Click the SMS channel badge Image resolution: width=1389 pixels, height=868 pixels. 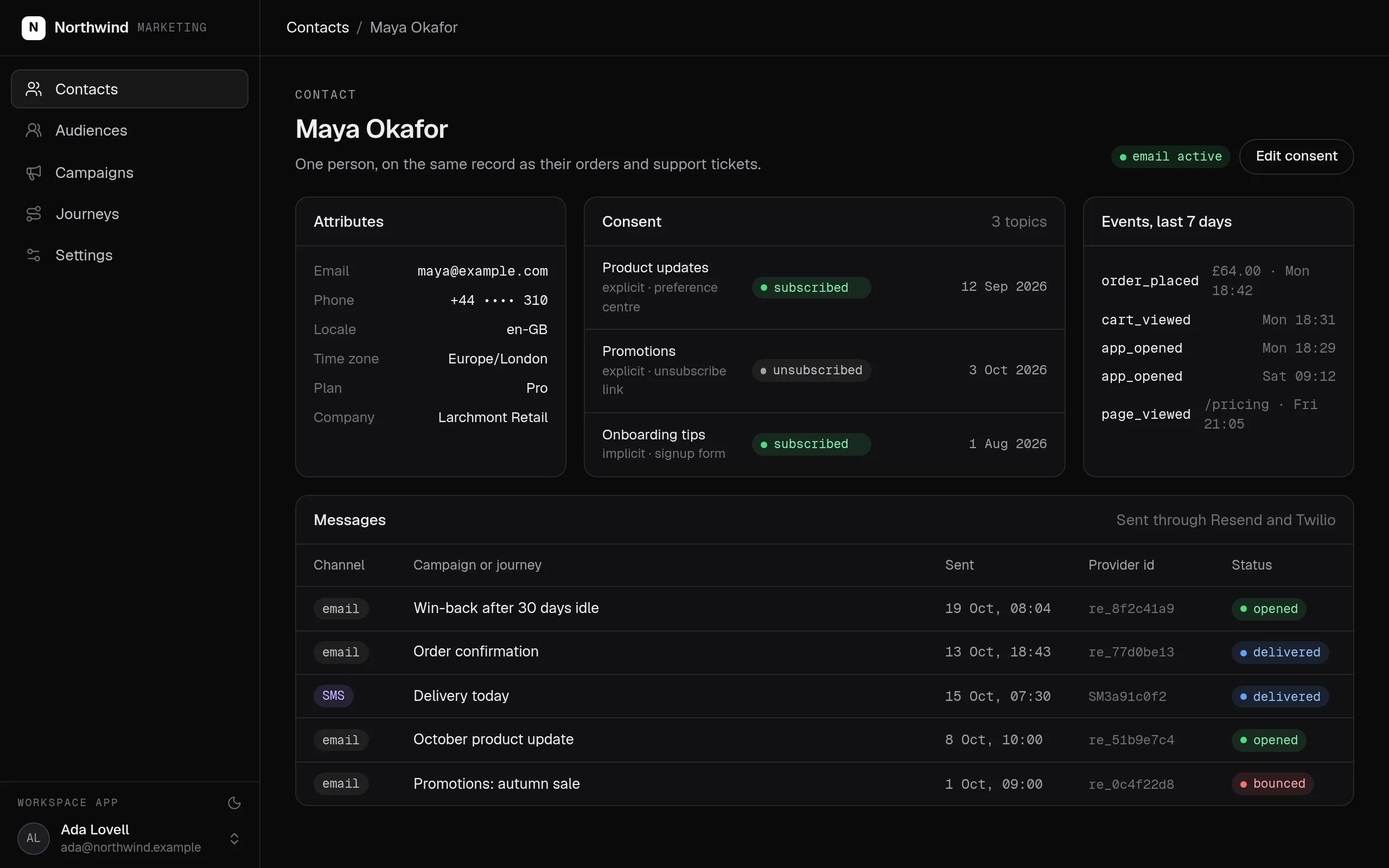pos(334,696)
